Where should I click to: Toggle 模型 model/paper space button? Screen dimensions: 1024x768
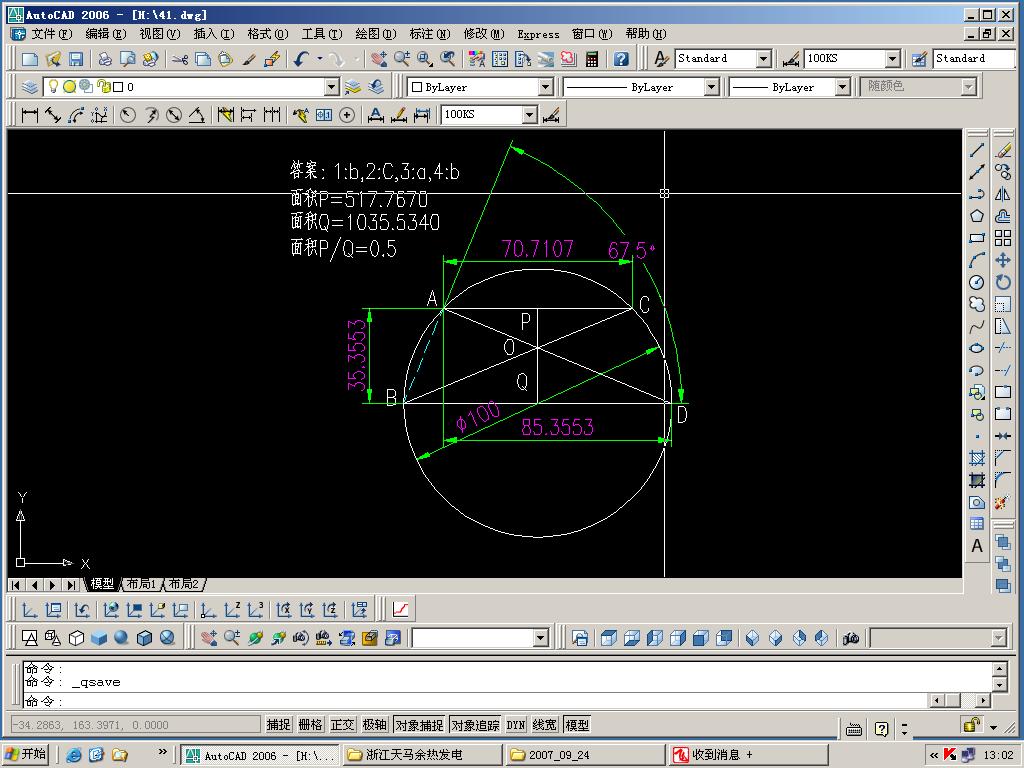[577, 725]
